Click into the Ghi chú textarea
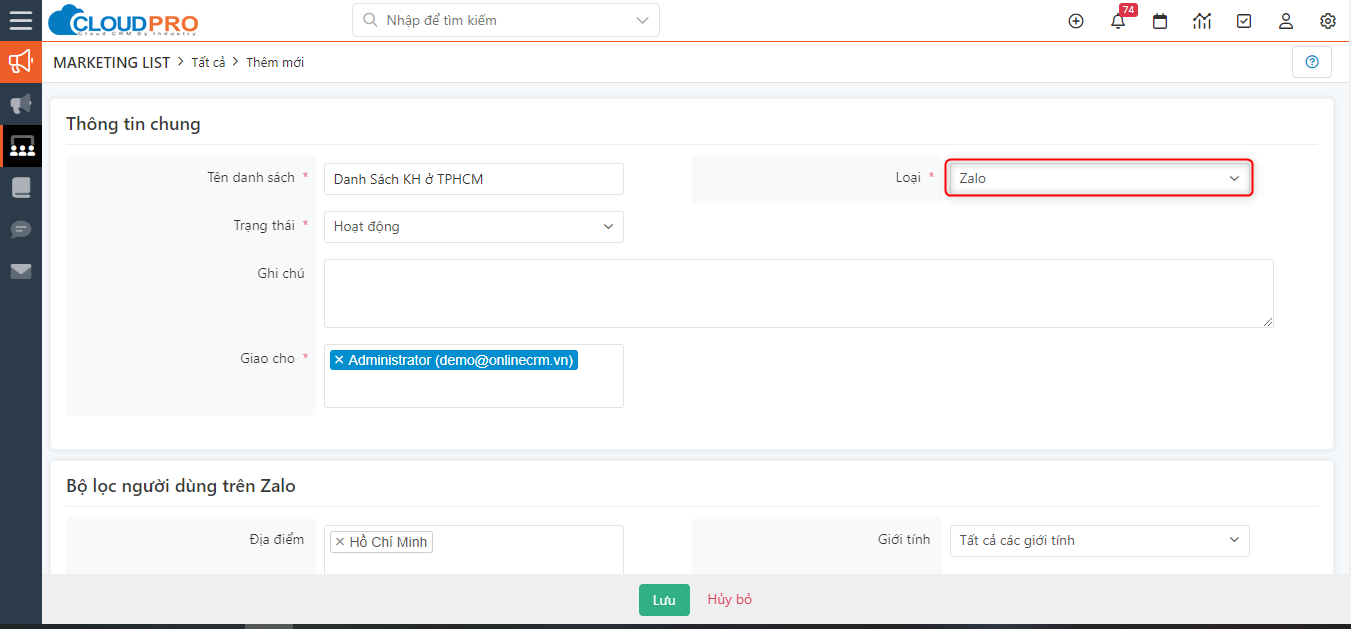 tap(799, 293)
